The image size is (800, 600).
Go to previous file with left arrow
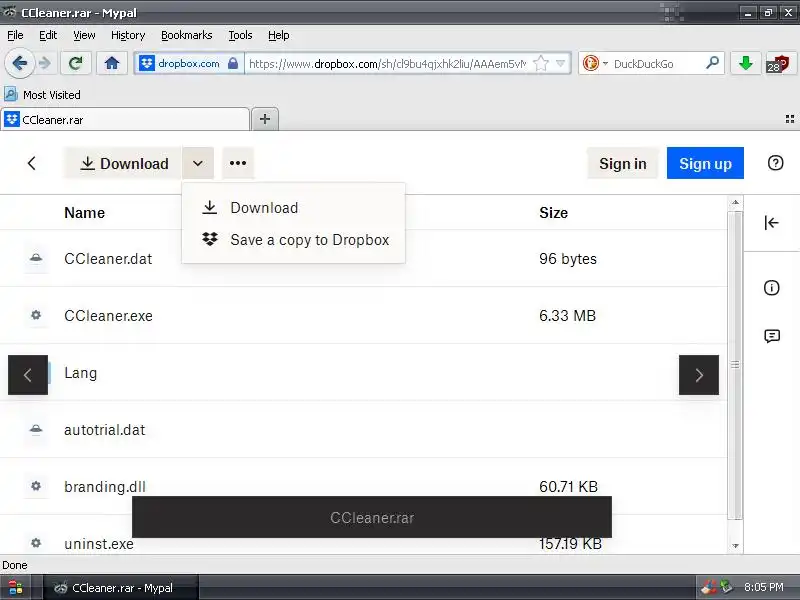tap(28, 375)
